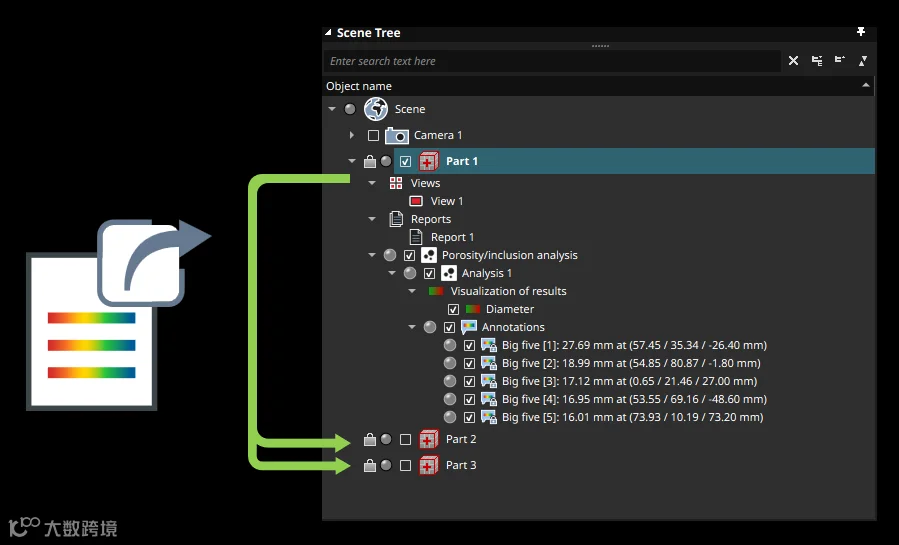Click the expand-all tree icon in search bar

tap(817, 61)
